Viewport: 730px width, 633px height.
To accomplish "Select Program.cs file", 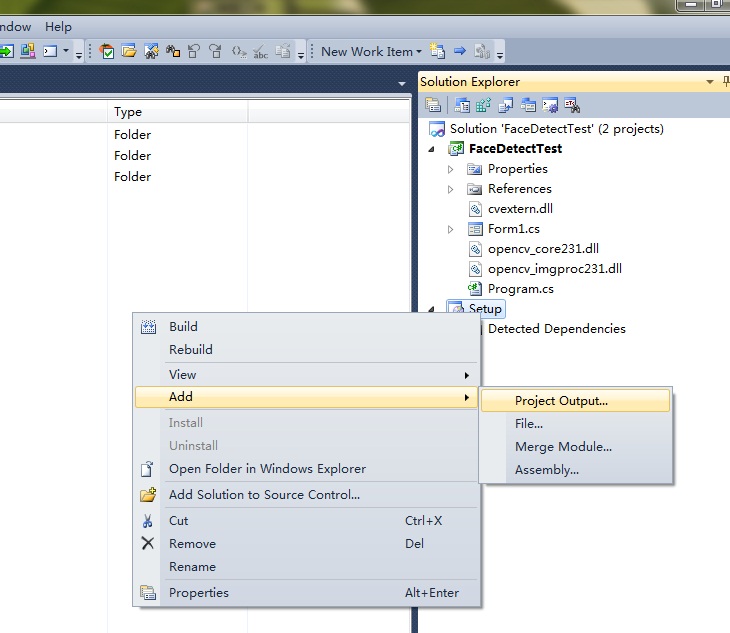I will click(x=520, y=289).
